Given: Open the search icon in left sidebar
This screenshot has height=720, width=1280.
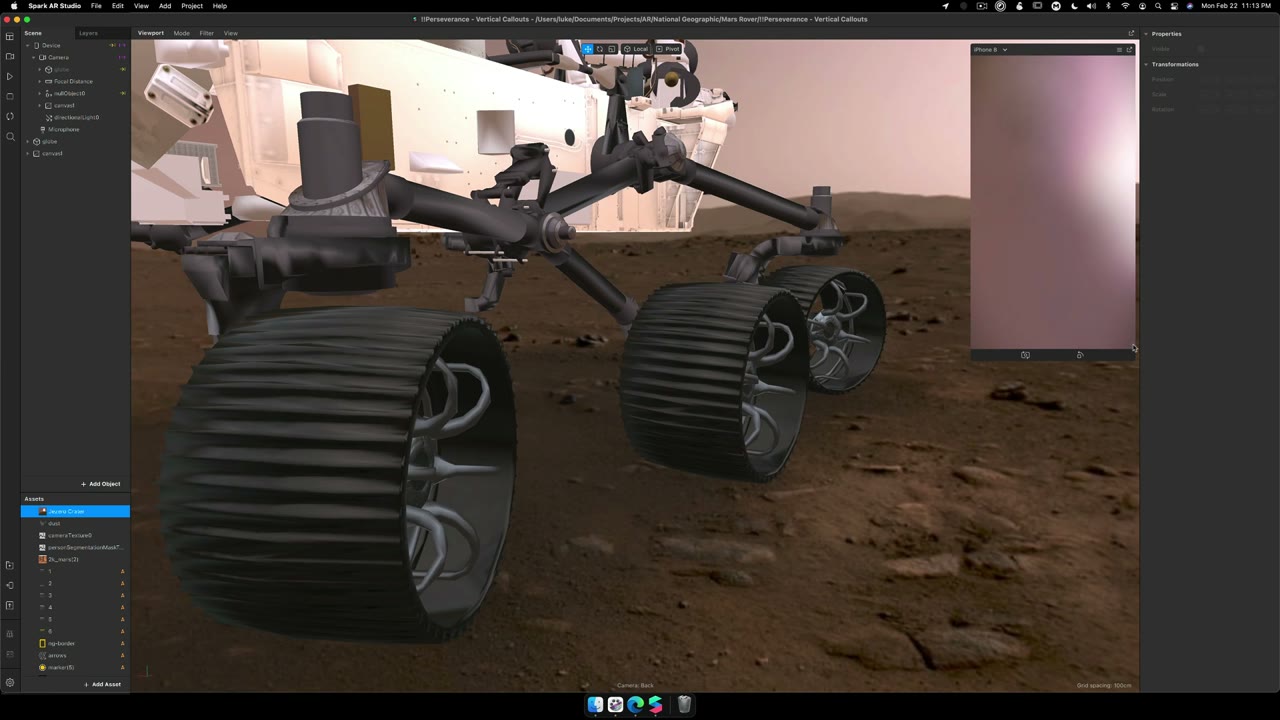Looking at the screenshot, I should 10,137.
